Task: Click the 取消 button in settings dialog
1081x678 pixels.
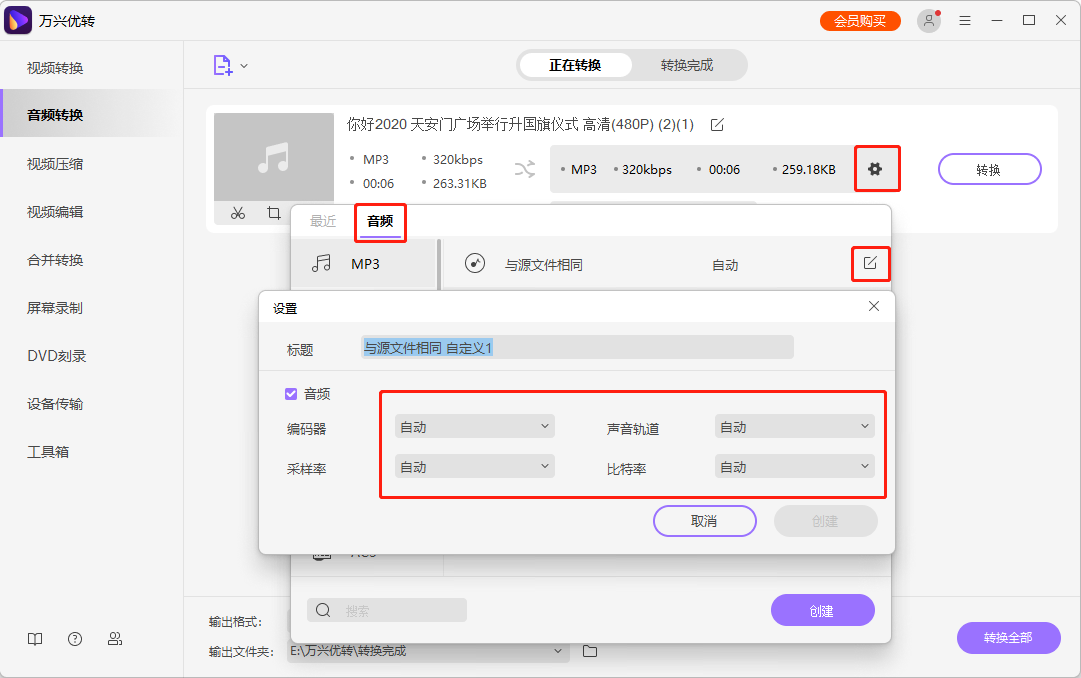Action: click(705, 521)
